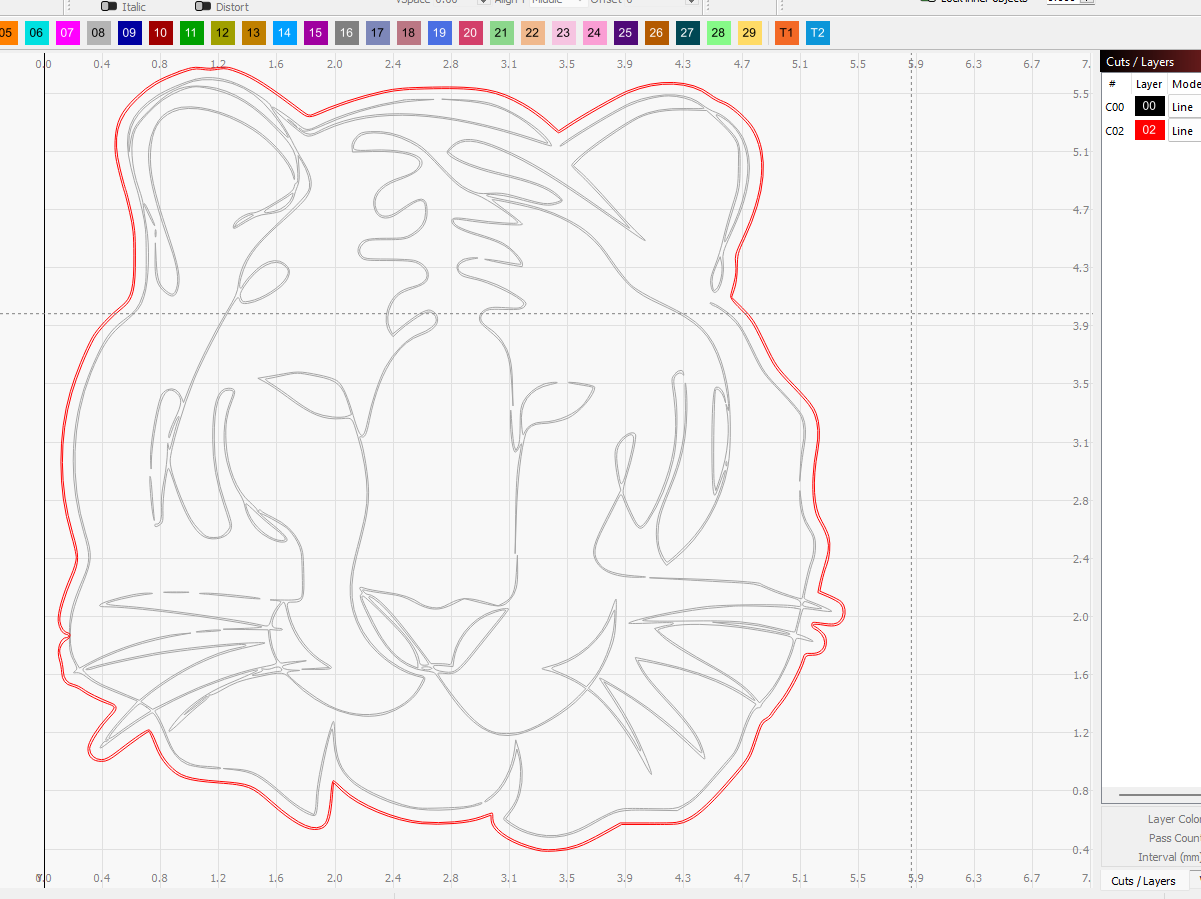Click the Layer column header
The width and height of the screenshot is (1201, 899).
1149,84
